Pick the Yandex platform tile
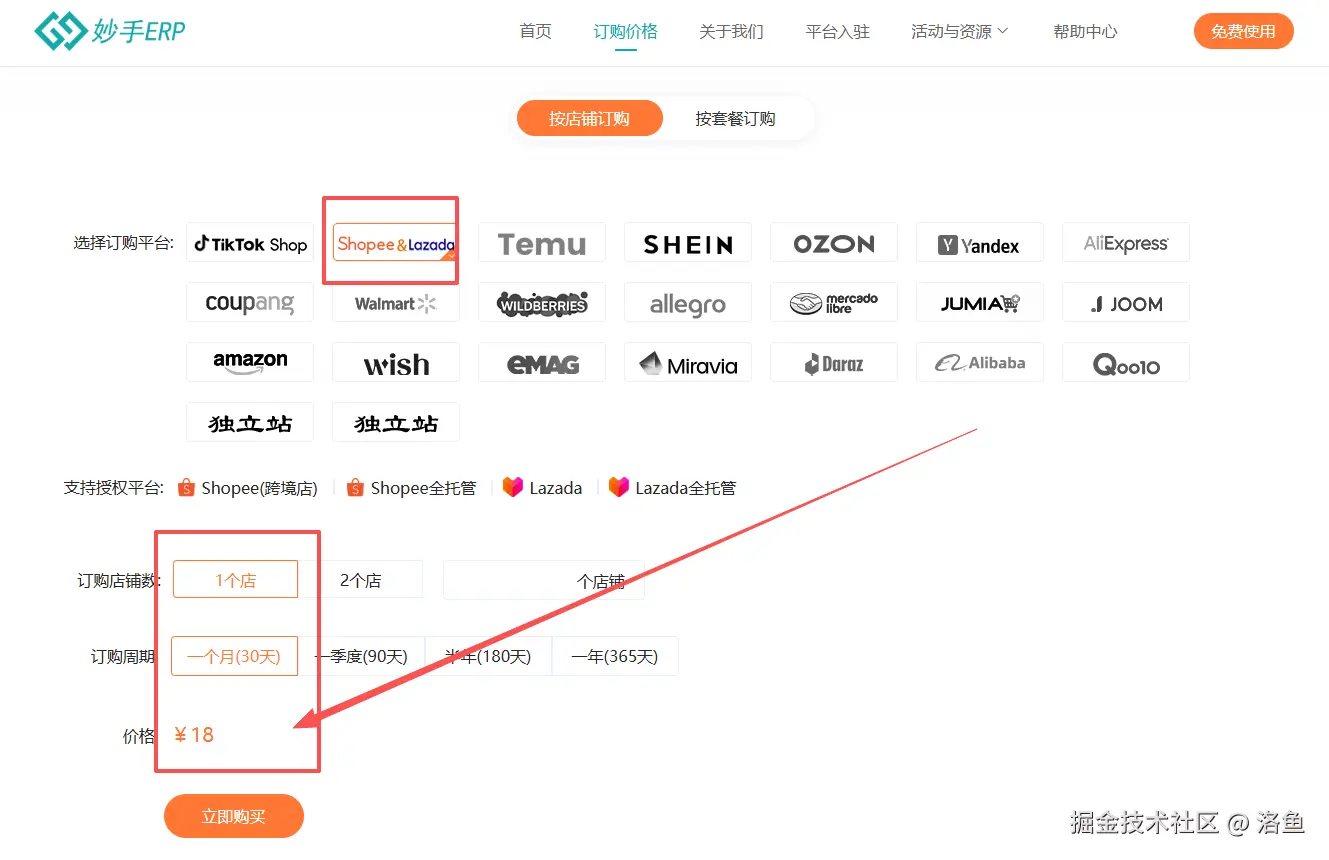The width and height of the screenshot is (1329, 860). coord(980,243)
